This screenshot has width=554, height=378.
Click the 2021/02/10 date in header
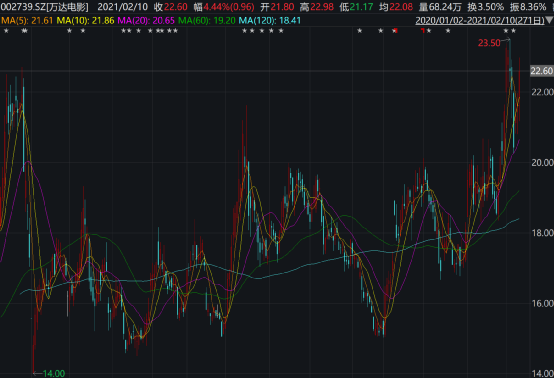point(123,7)
